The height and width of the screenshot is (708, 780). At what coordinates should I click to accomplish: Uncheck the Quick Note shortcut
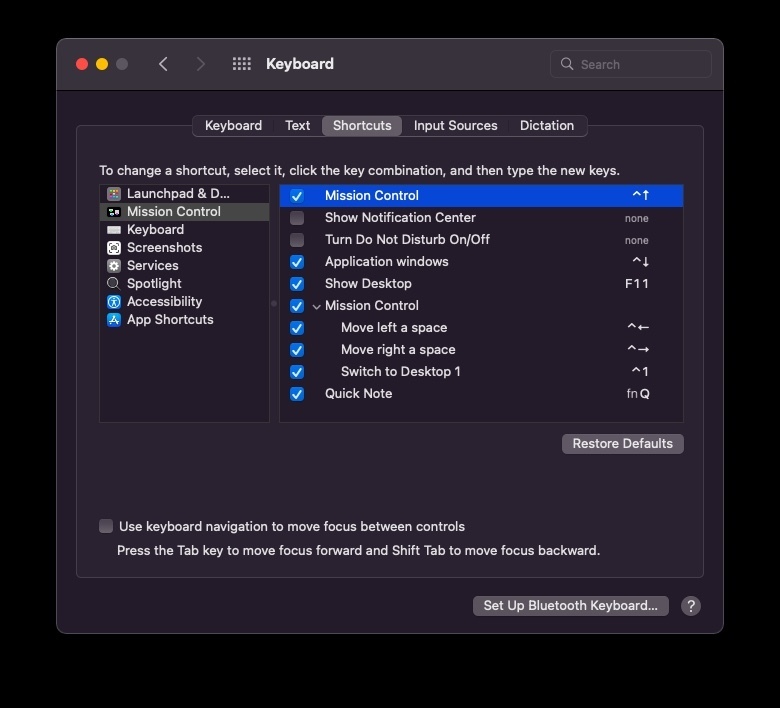[297, 394]
